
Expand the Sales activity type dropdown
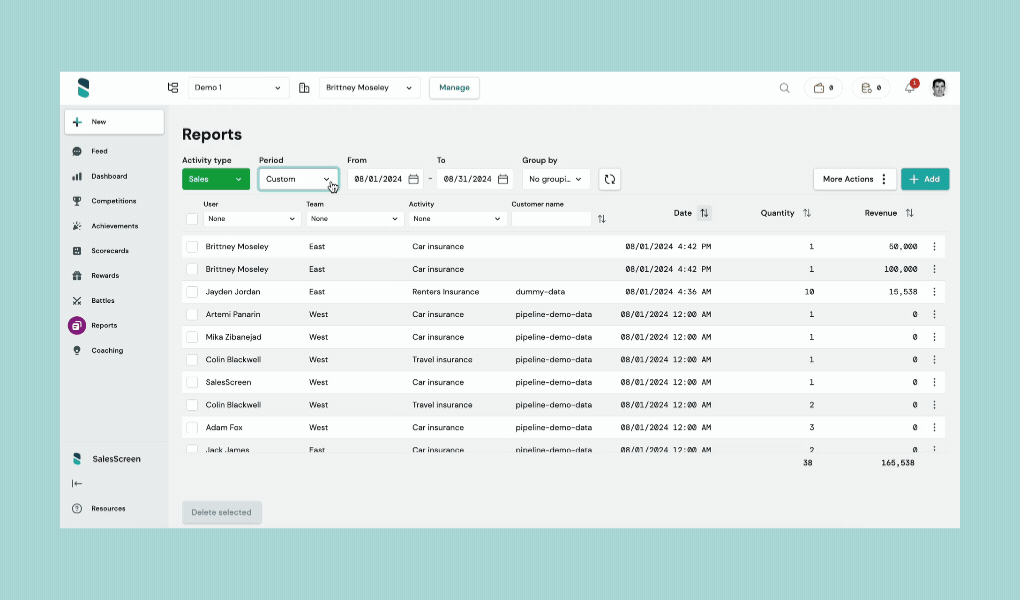coord(216,179)
